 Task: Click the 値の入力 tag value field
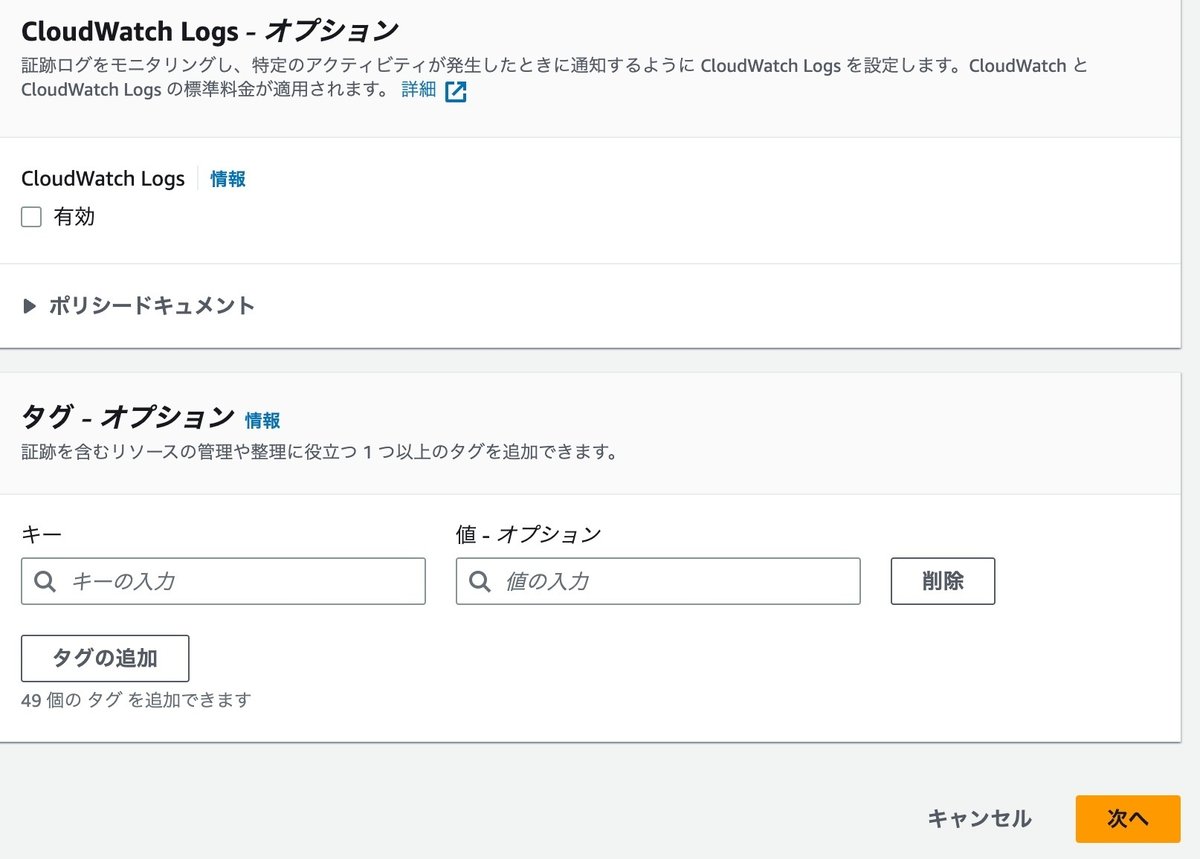click(x=658, y=581)
